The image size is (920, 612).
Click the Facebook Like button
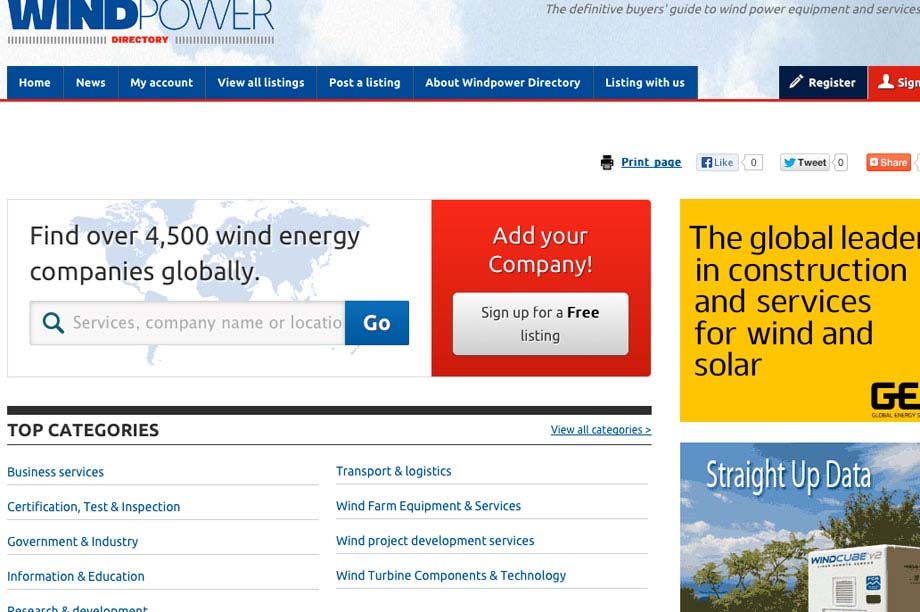click(717, 163)
